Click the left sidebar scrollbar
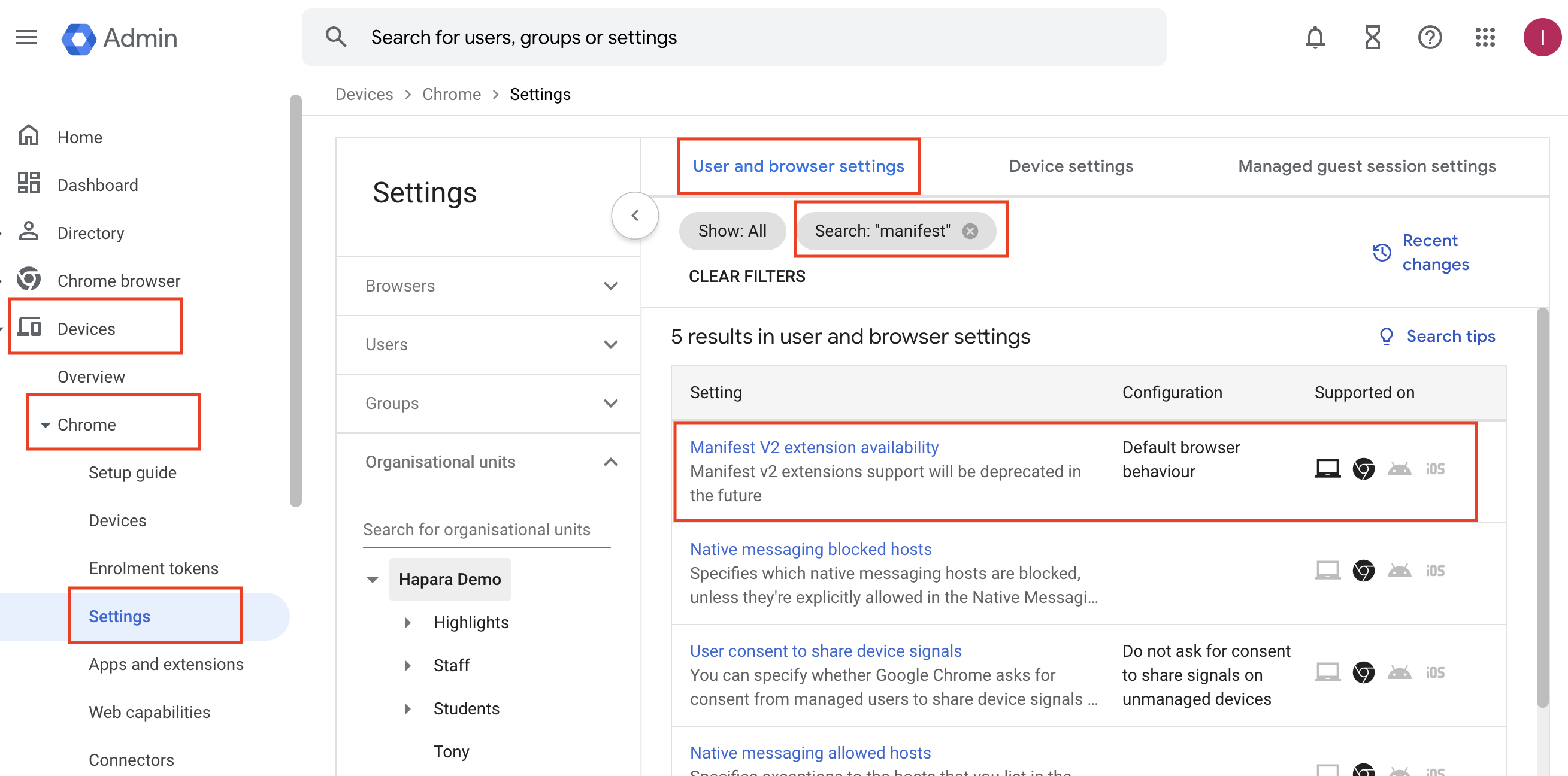The image size is (1568, 776). pos(296,301)
